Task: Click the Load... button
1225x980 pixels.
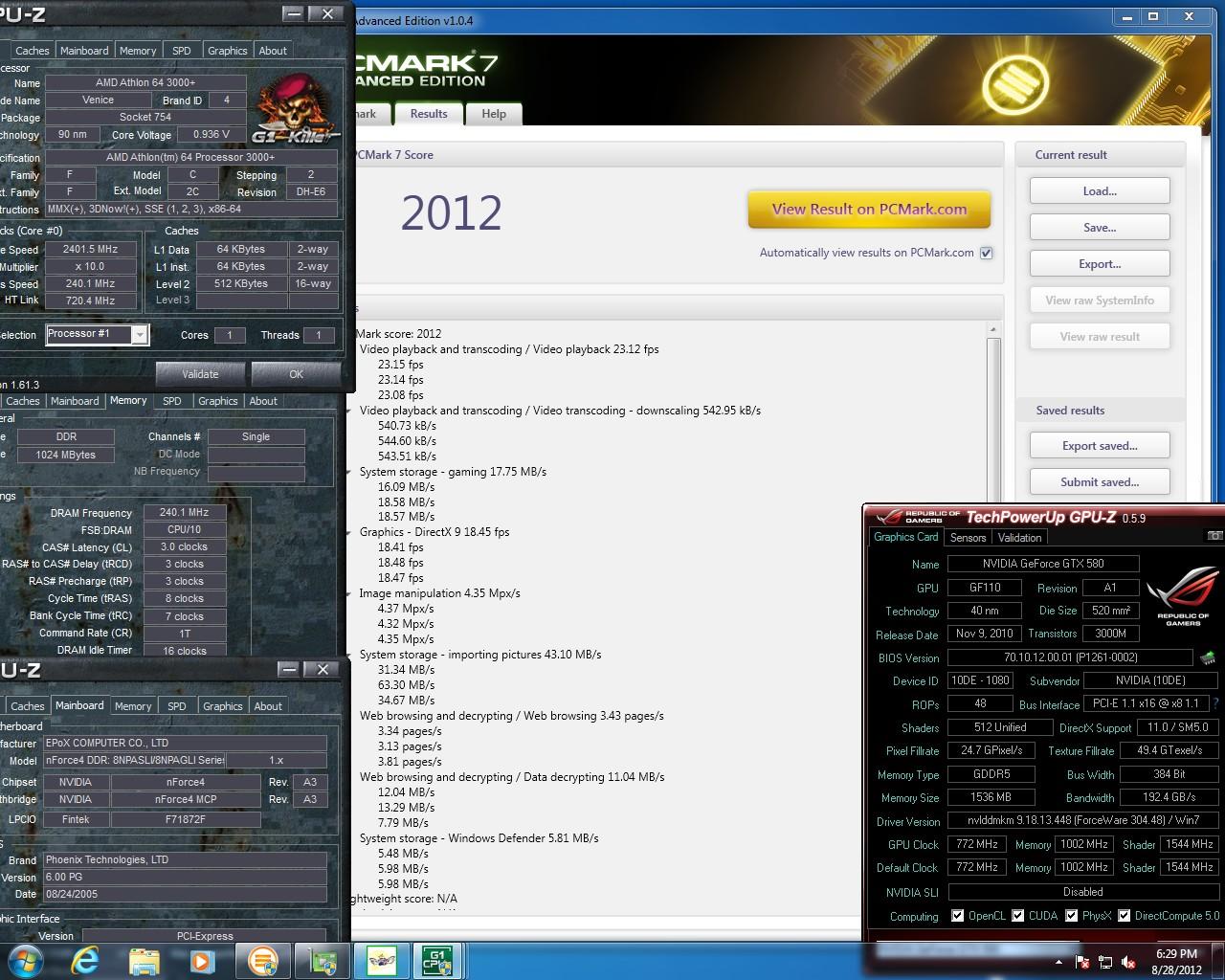Action: (x=1100, y=190)
